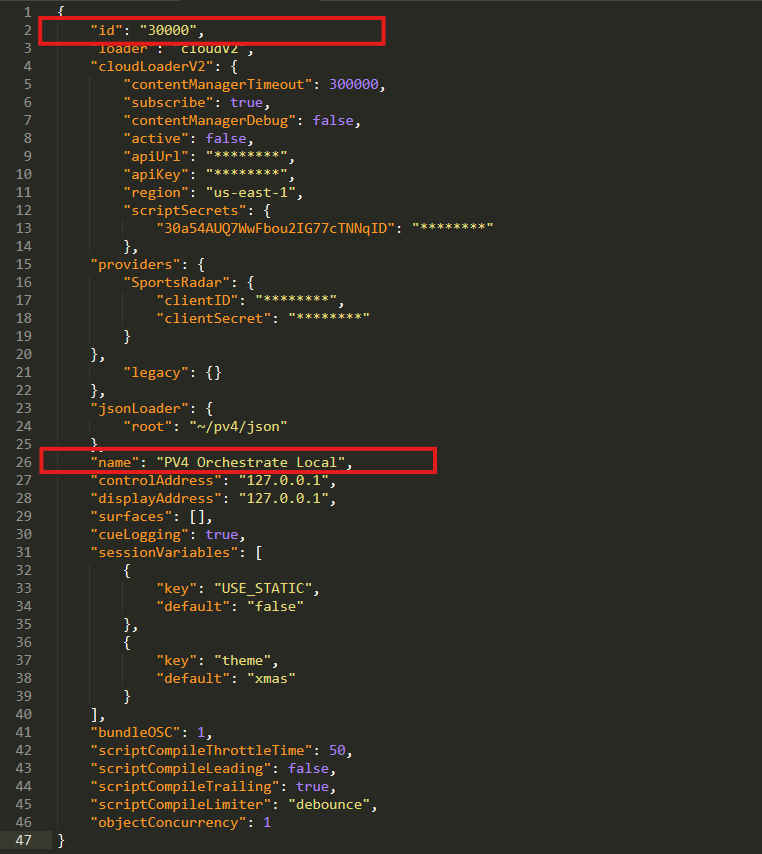This screenshot has width=762, height=854.
Task: Click the "scriptSecrets" key
Action: [x=185, y=210]
